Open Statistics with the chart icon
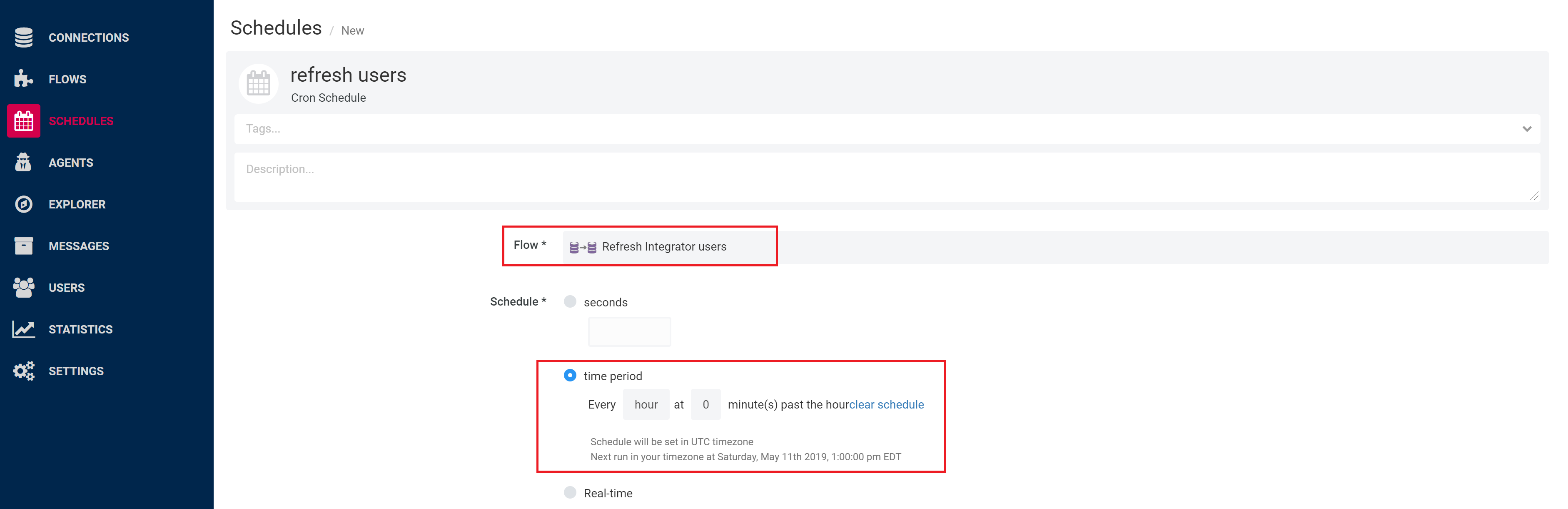Screen dimensions: 1568x509 pos(23,328)
